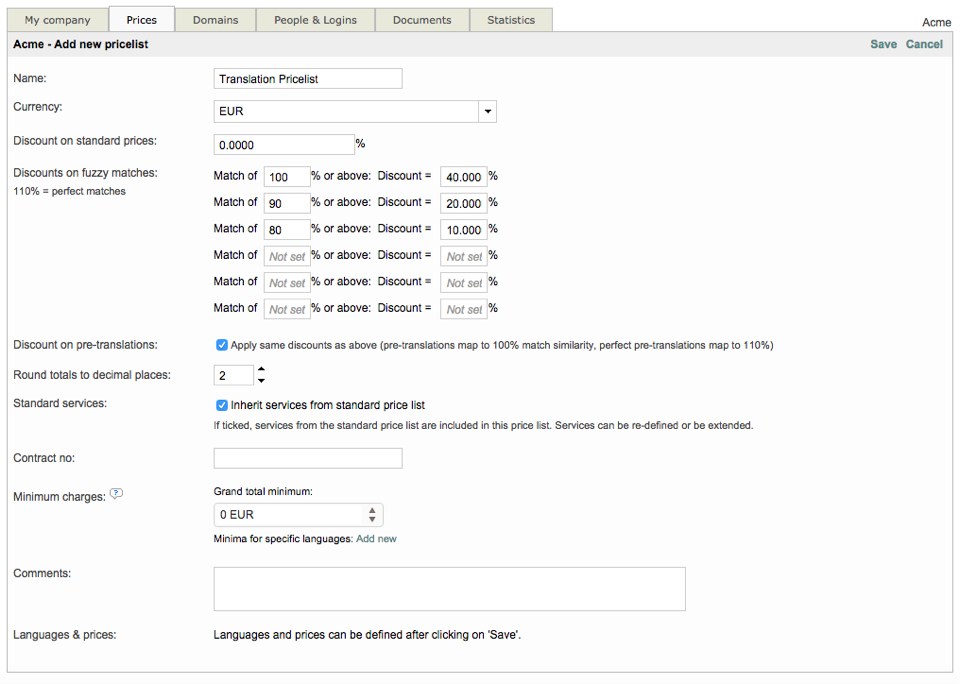Open the Currency dropdown
Image resolution: width=960 pixels, height=684 pixels.
[x=487, y=111]
